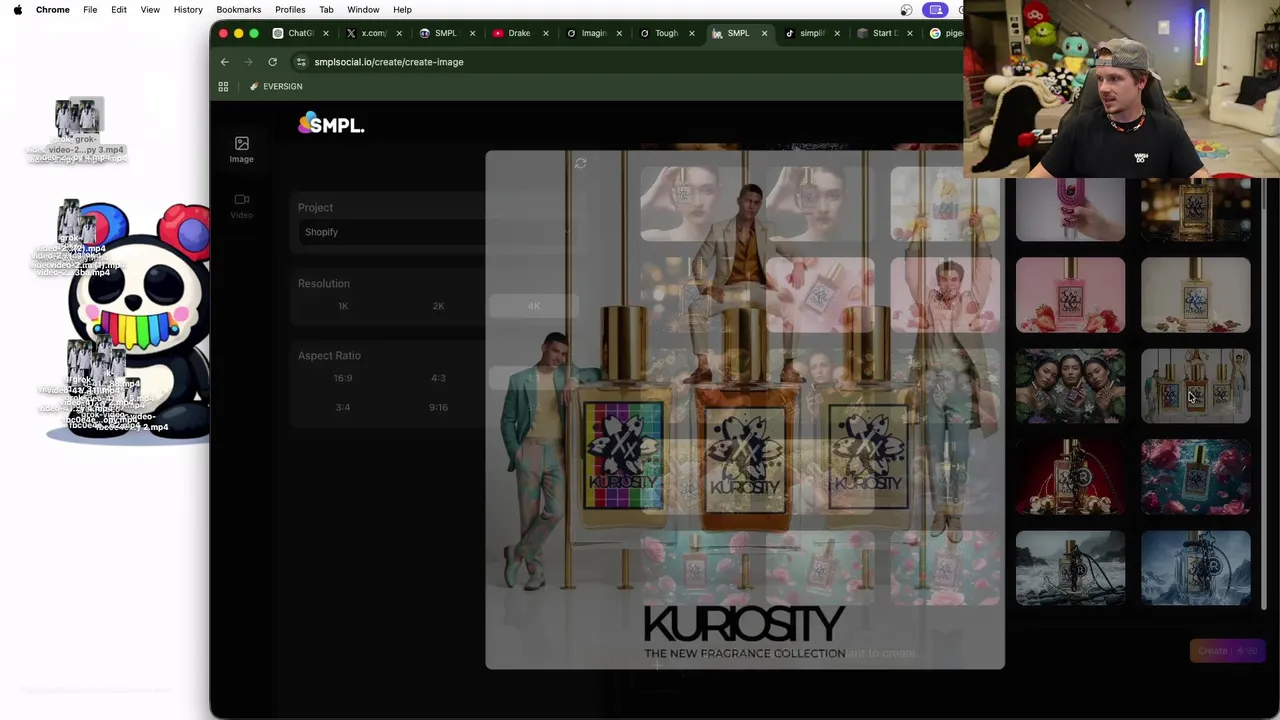Open blue icy perfume bottle thumbnail
This screenshot has width=1280, height=720.
1196,568
